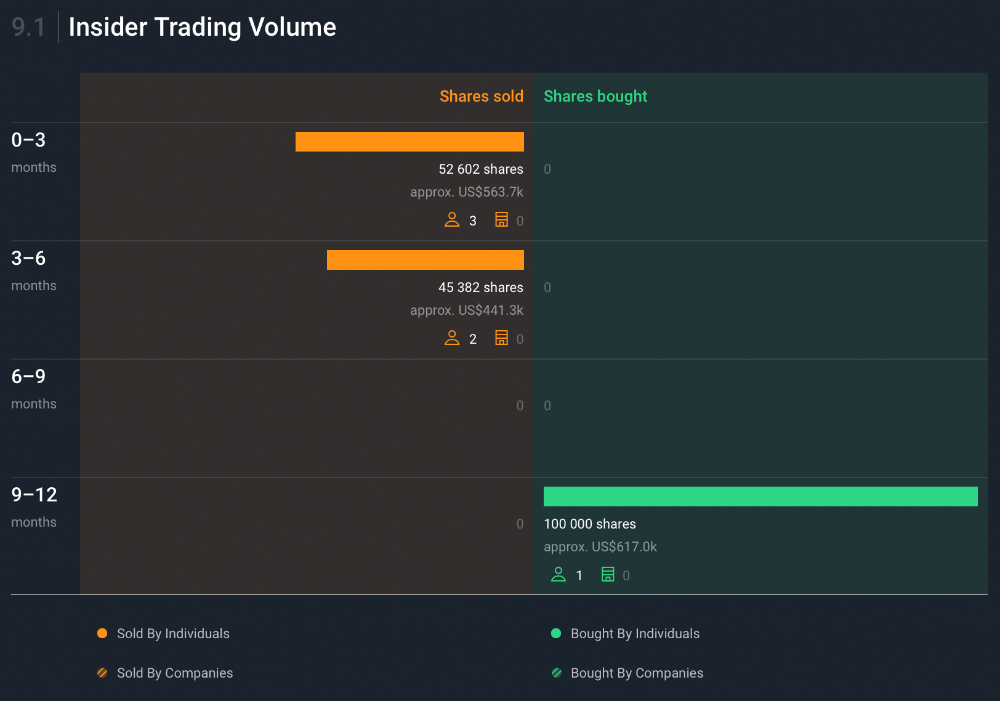Select the green 9–12 months shares bought bar

tap(760, 497)
